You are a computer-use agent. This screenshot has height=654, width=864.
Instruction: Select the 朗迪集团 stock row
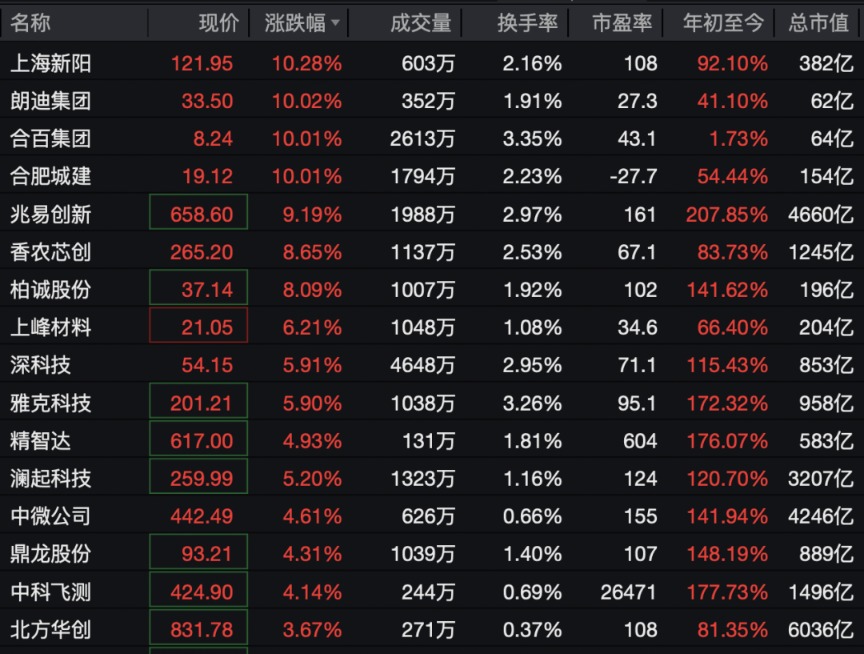tap(432, 100)
